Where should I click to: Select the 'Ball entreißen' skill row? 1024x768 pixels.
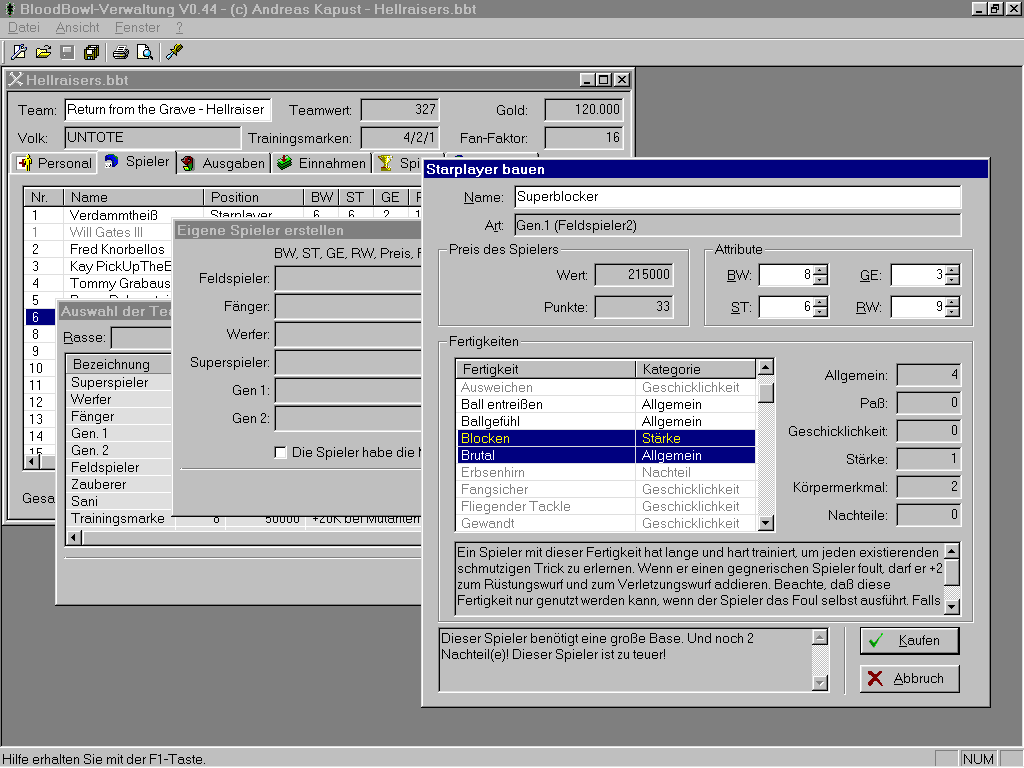546,404
